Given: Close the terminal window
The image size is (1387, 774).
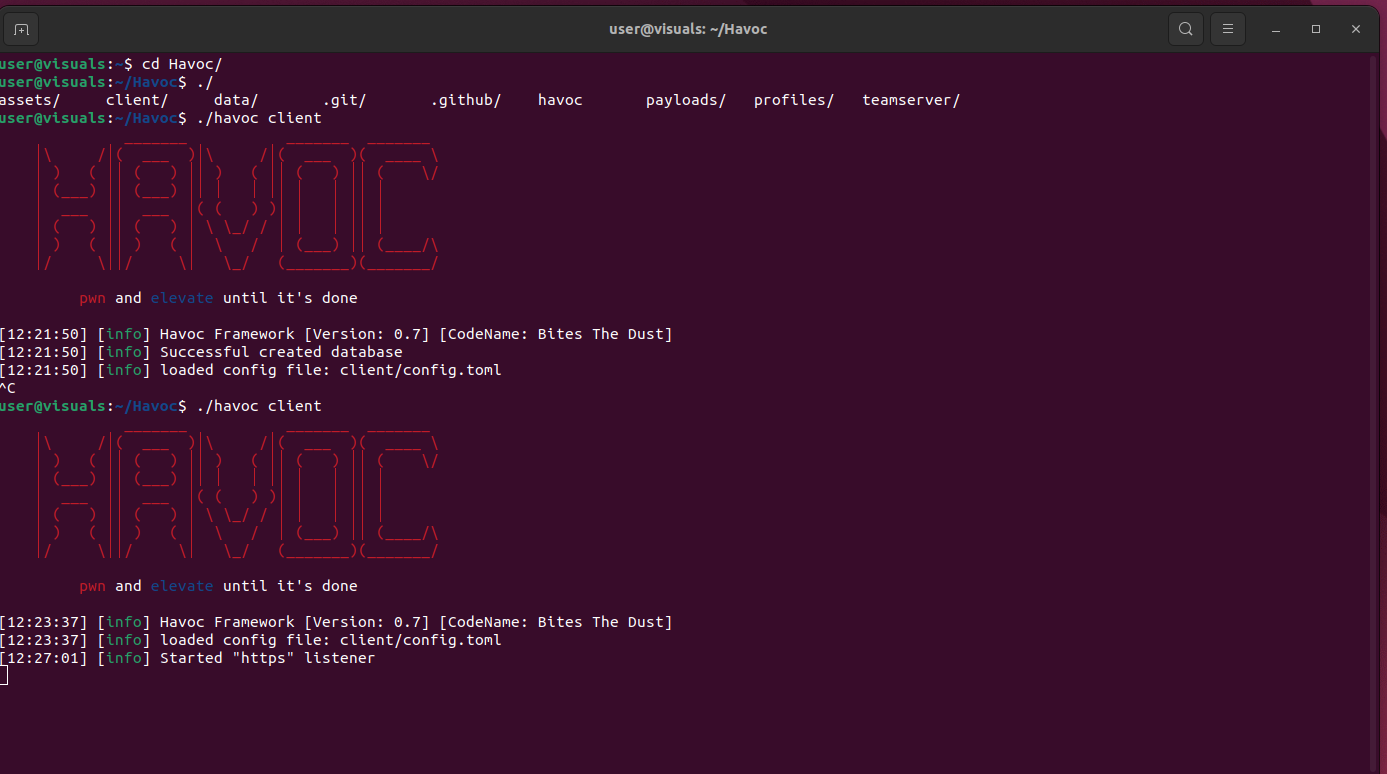Looking at the screenshot, I should (1356, 29).
